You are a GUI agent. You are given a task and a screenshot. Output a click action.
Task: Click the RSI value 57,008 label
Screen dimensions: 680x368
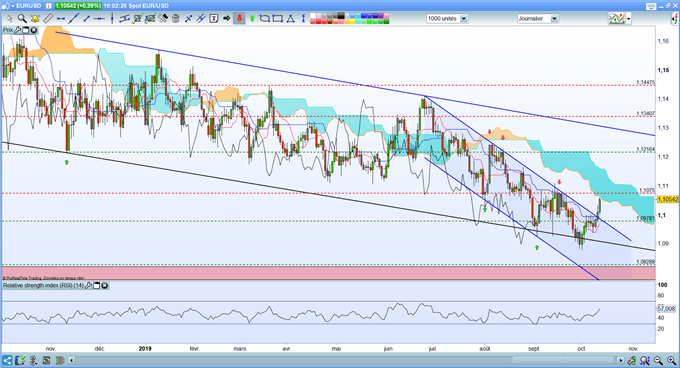click(x=666, y=309)
